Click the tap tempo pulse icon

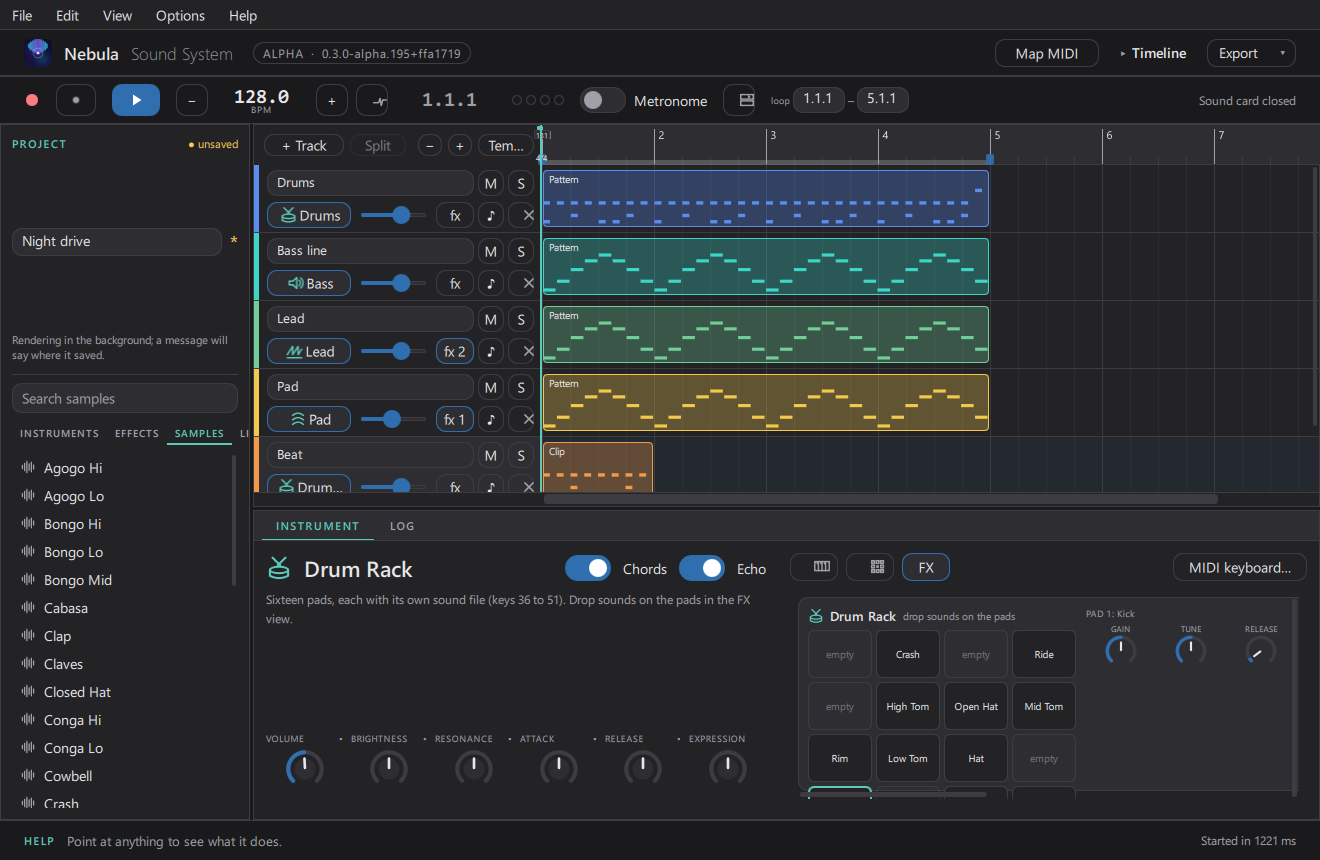tap(372, 100)
